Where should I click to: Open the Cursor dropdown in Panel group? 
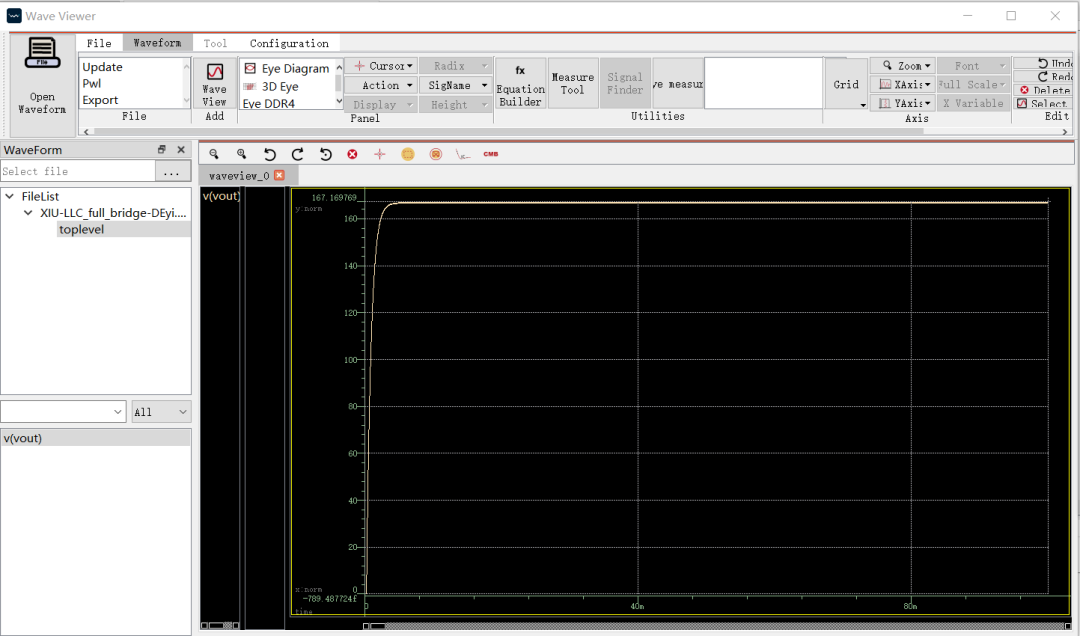[382, 65]
